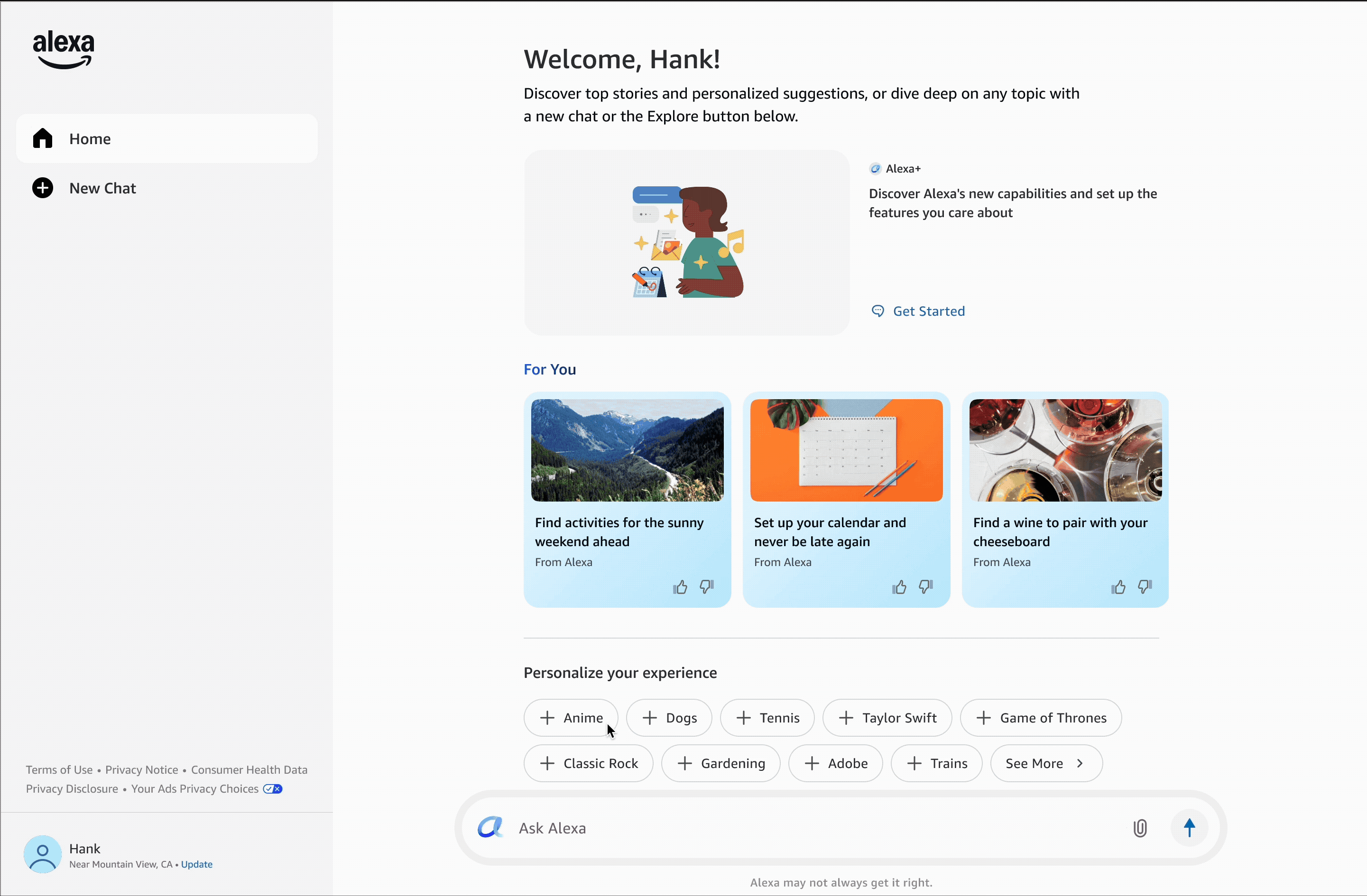Viewport: 1367px width, 896px height.
Task: Add Tennis to your interests
Action: coord(767,717)
